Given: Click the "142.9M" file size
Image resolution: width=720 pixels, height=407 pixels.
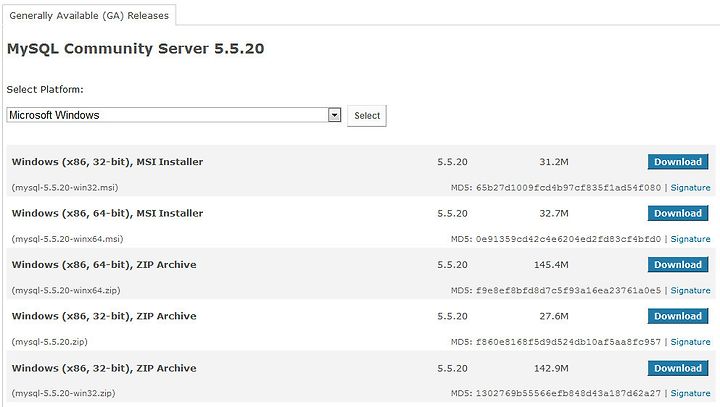Looking at the screenshot, I should (x=551, y=368).
